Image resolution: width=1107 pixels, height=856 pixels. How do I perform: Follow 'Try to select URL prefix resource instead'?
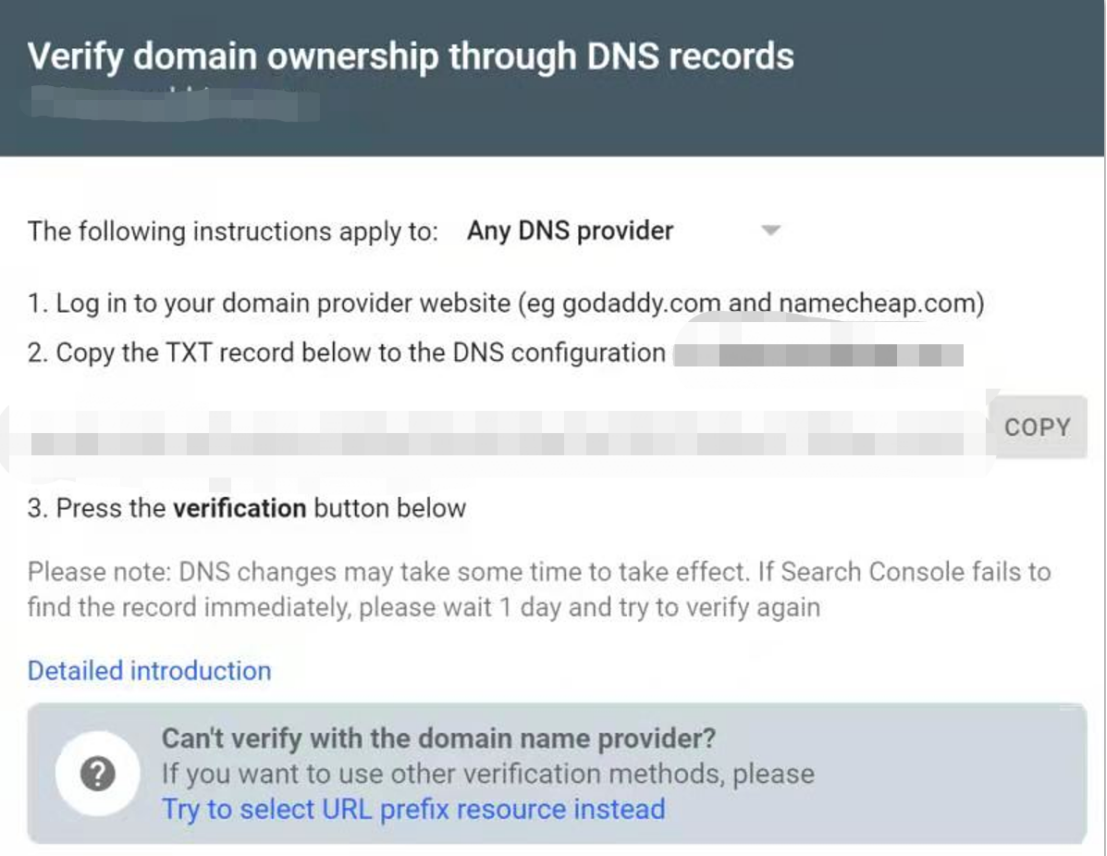pos(413,809)
